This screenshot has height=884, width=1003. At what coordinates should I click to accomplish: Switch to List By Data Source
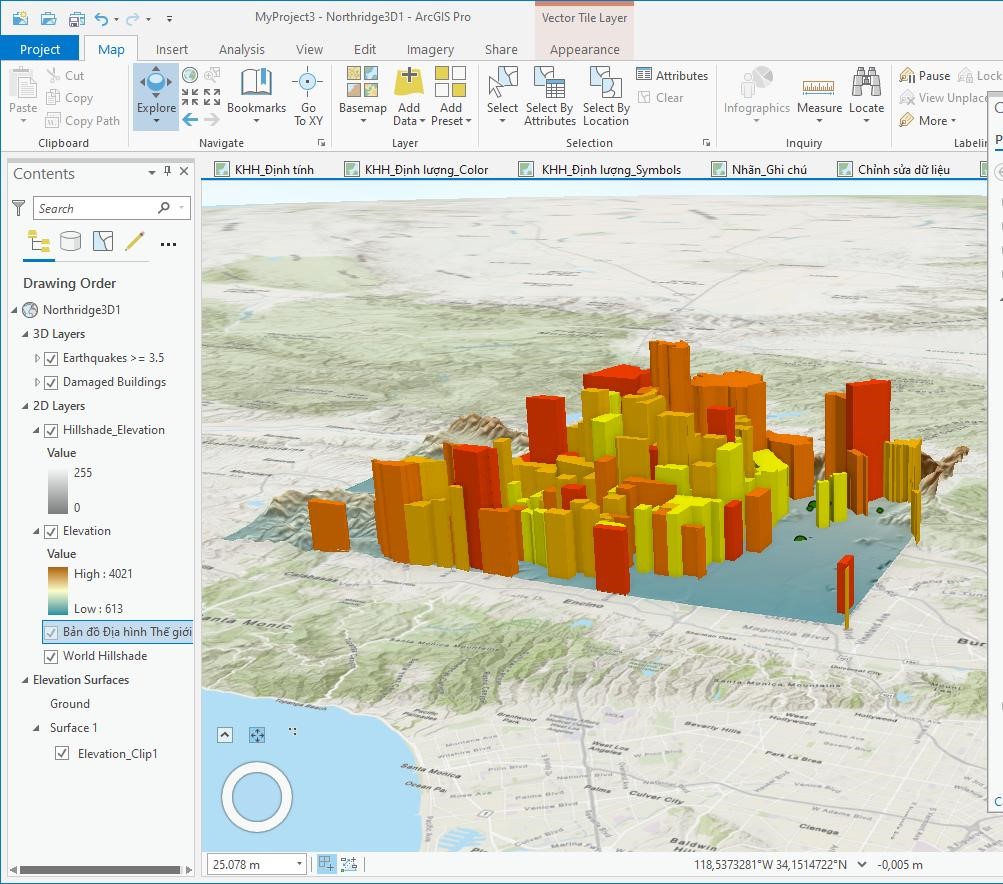click(x=70, y=241)
